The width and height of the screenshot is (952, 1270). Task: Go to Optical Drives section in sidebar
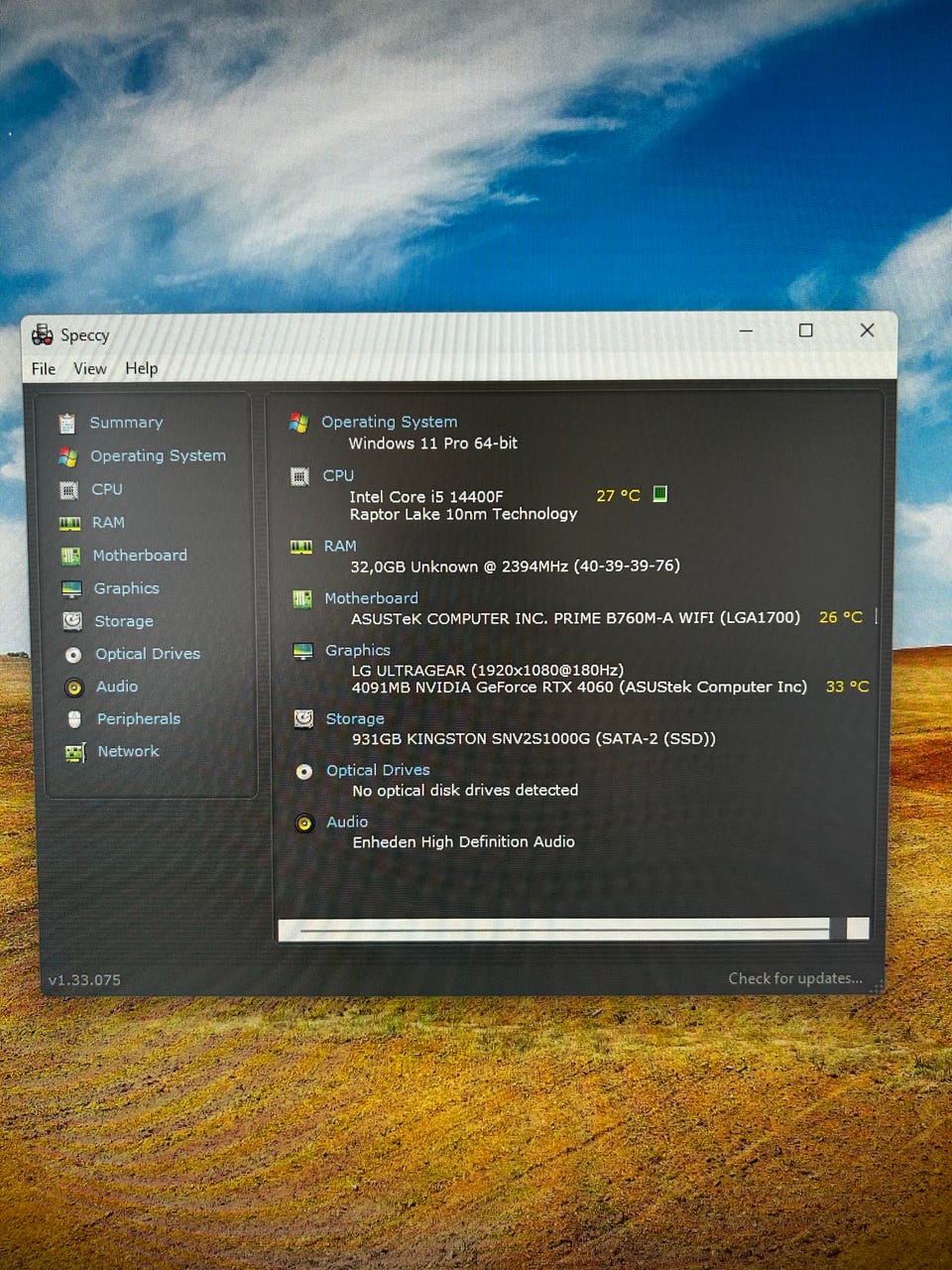pos(148,654)
